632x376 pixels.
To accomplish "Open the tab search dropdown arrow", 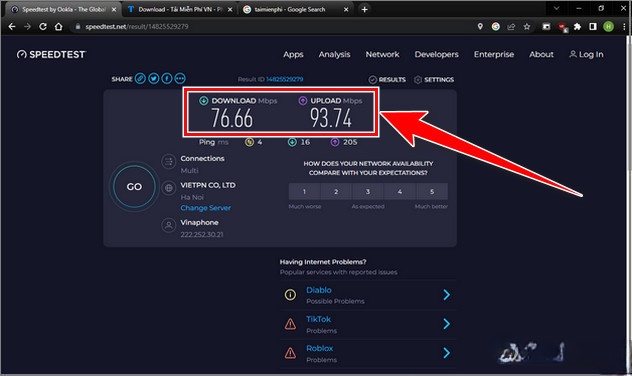I will [x=557, y=8].
